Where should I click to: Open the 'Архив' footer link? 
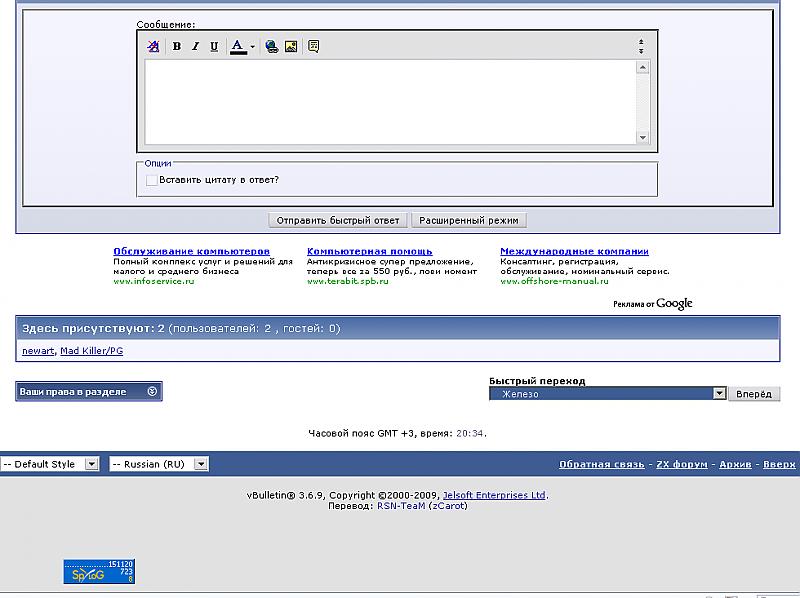click(x=735, y=464)
